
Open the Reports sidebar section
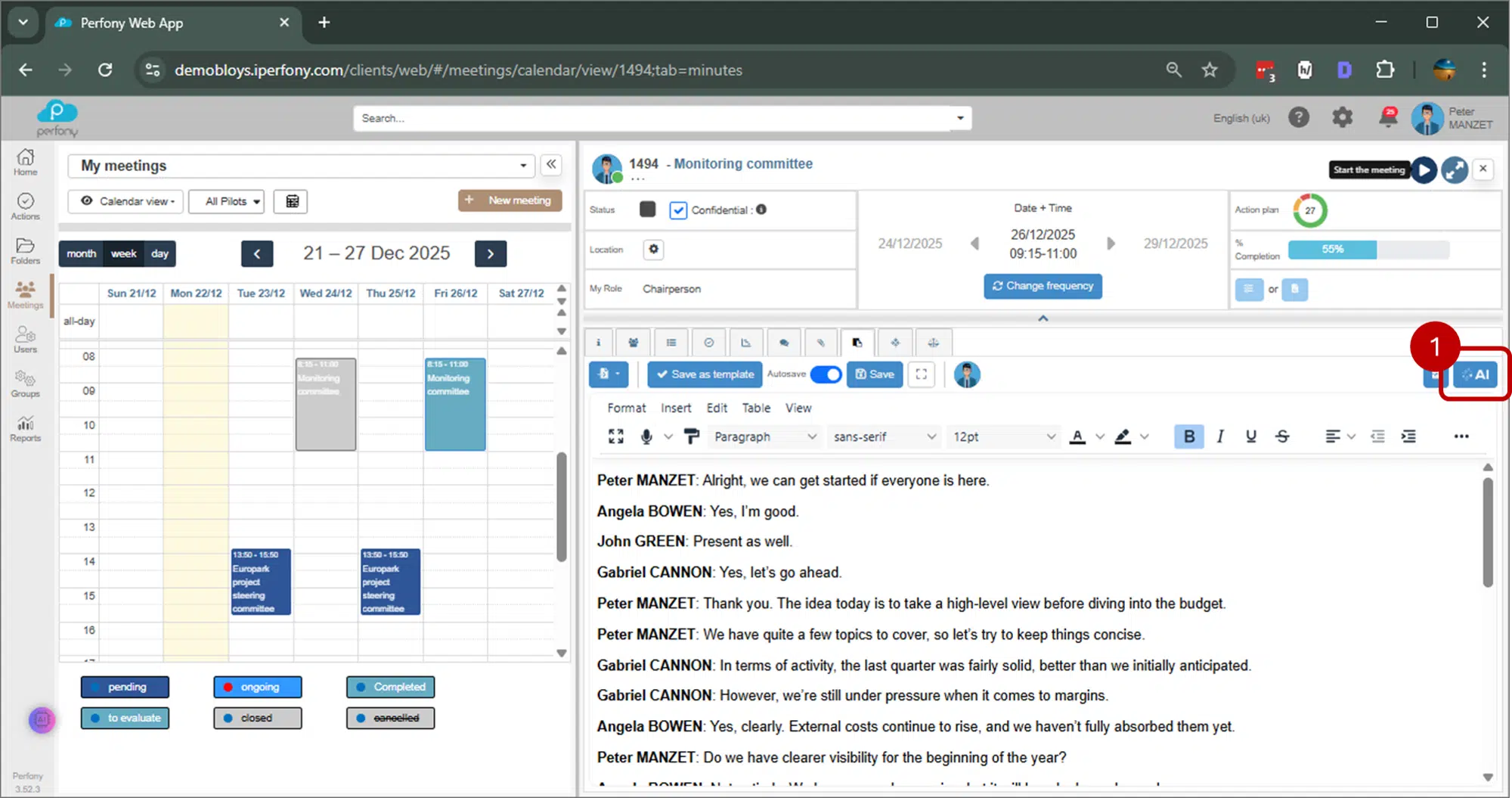pyautogui.click(x=26, y=428)
